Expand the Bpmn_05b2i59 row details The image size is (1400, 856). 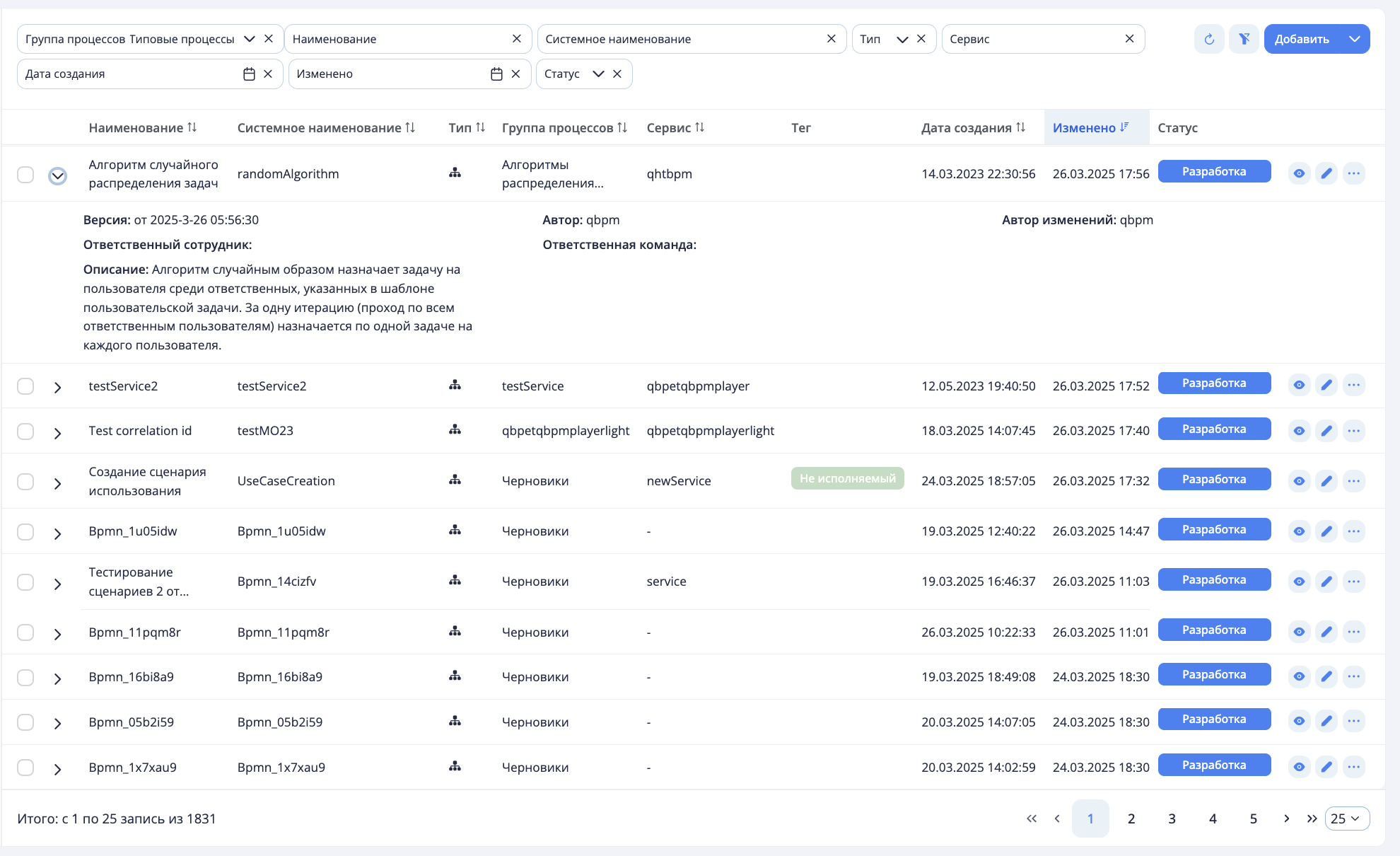point(57,723)
